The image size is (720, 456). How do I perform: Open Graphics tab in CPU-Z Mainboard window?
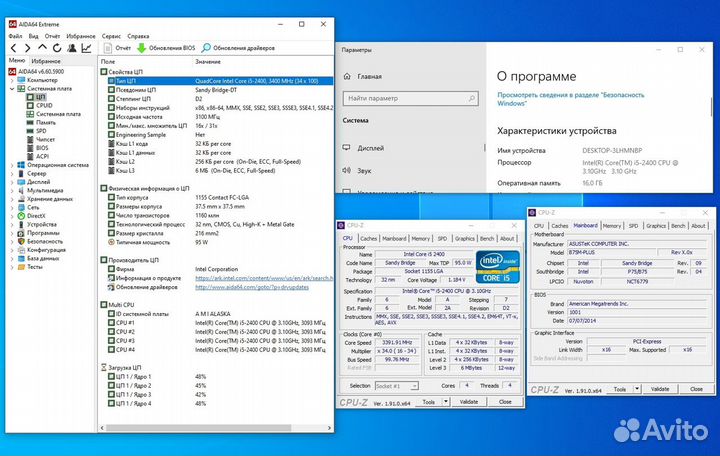656,225
